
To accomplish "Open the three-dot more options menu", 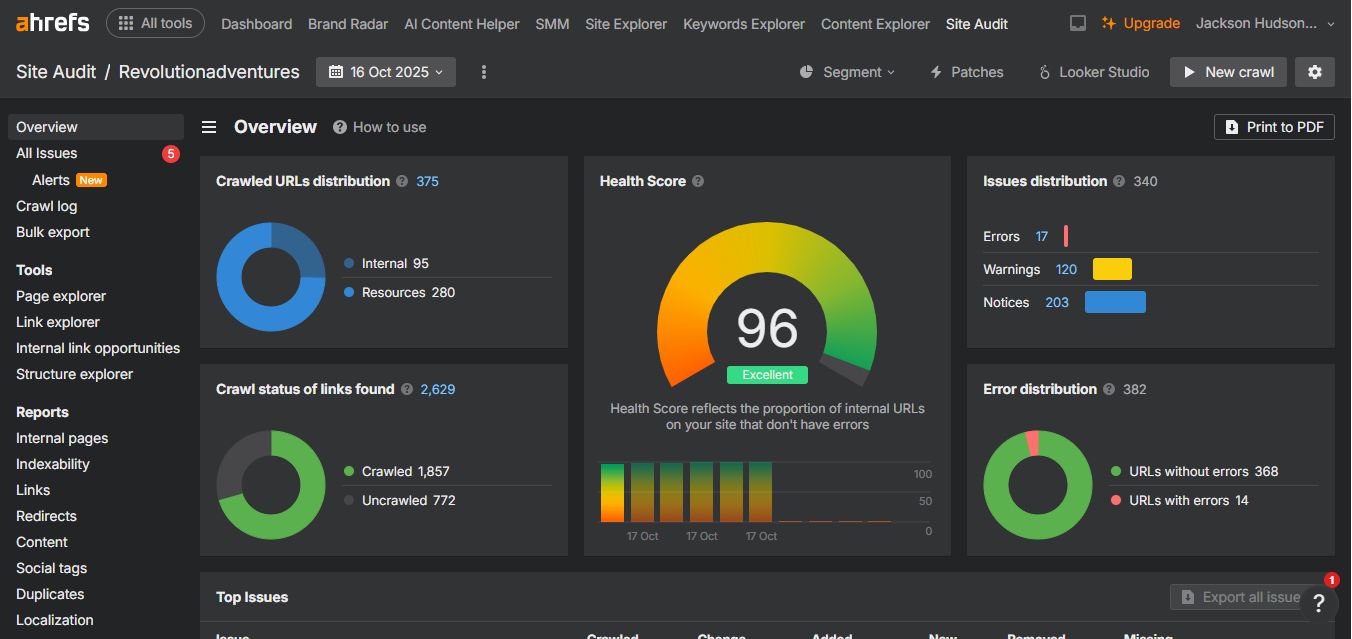I will (x=484, y=72).
